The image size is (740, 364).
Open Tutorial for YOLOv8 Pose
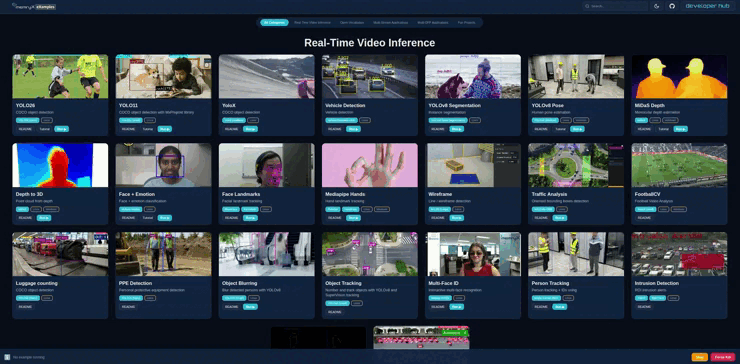click(x=560, y=129)
